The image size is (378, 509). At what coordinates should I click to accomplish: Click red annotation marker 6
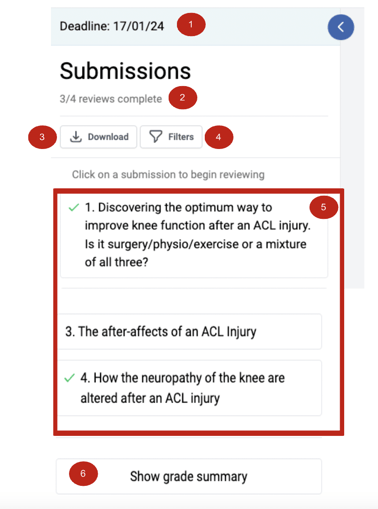pos(83,473)
